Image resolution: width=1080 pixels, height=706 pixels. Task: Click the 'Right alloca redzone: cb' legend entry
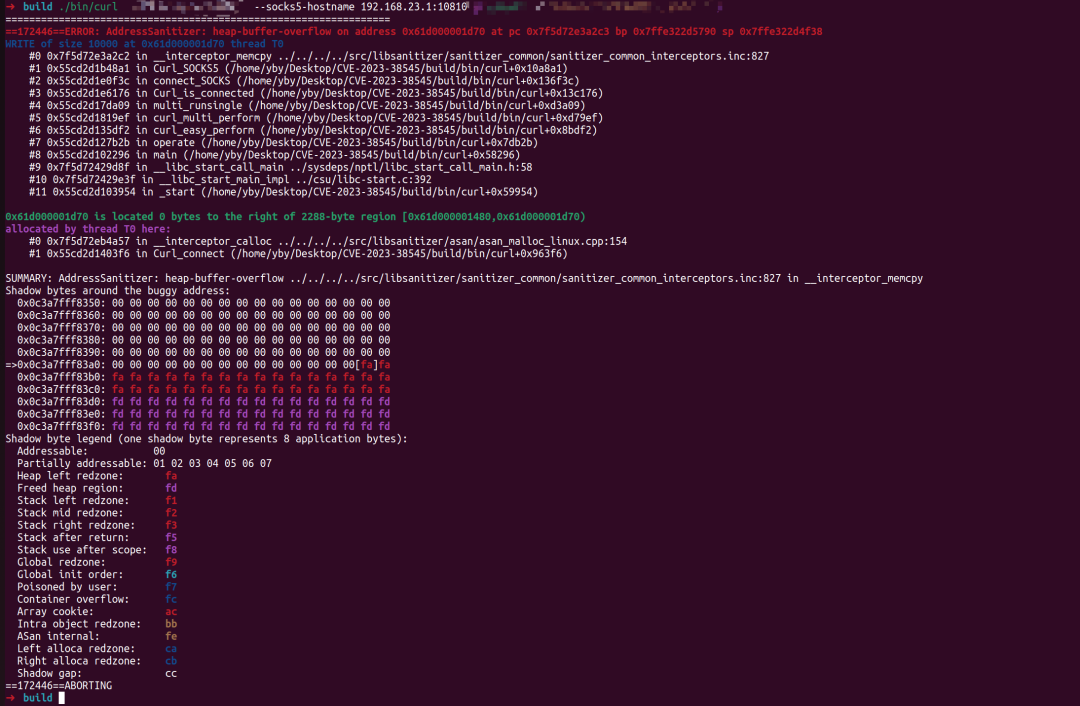tap(96, 662)
